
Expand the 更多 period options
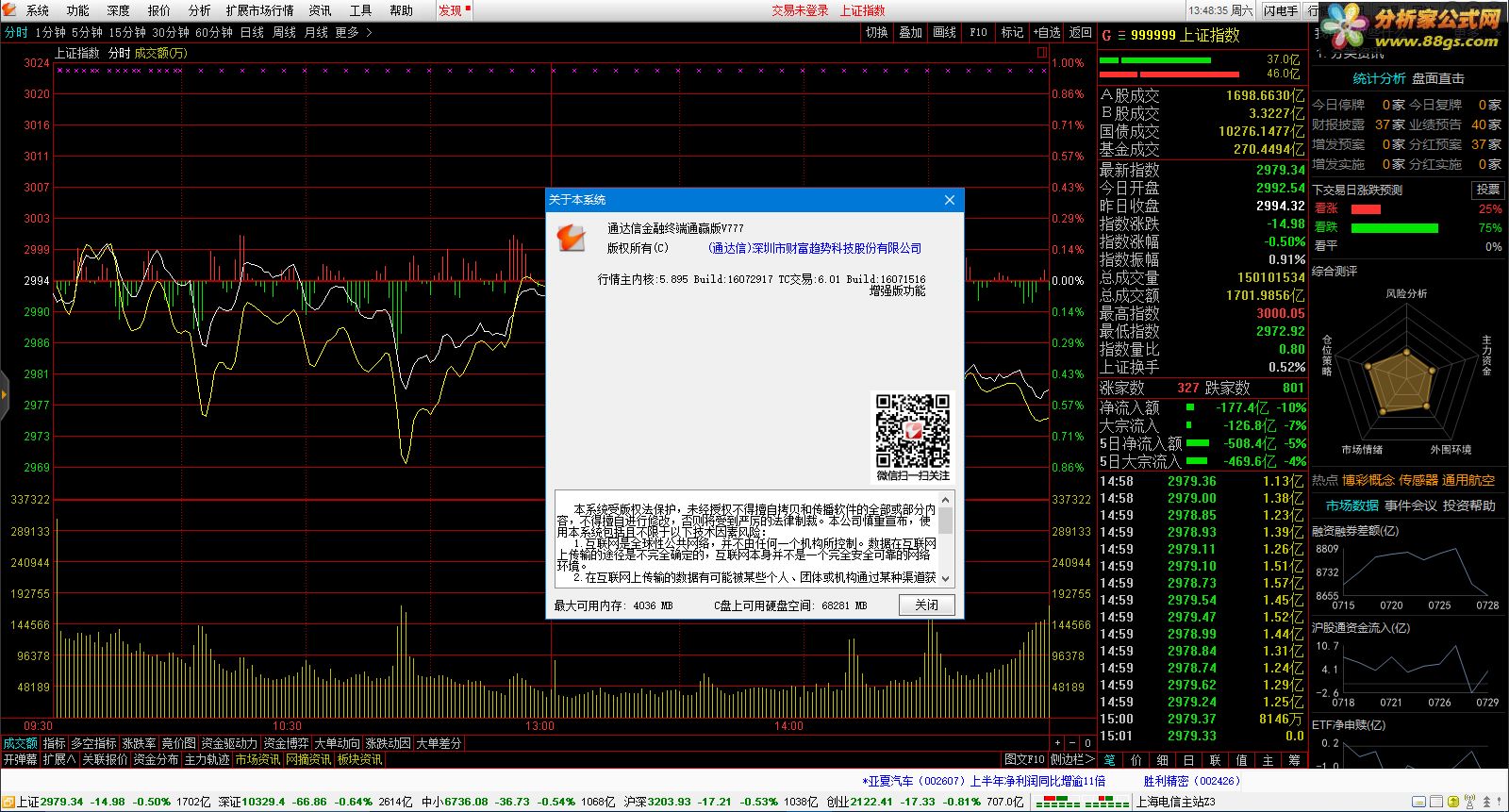[x=353, y=32]
